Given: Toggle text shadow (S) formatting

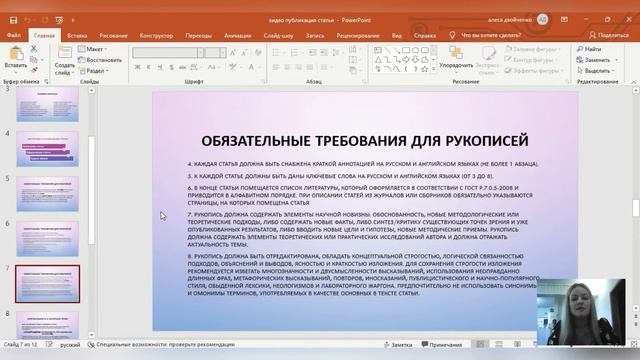Looking at the screenshot, I should [x=171, y=67].
